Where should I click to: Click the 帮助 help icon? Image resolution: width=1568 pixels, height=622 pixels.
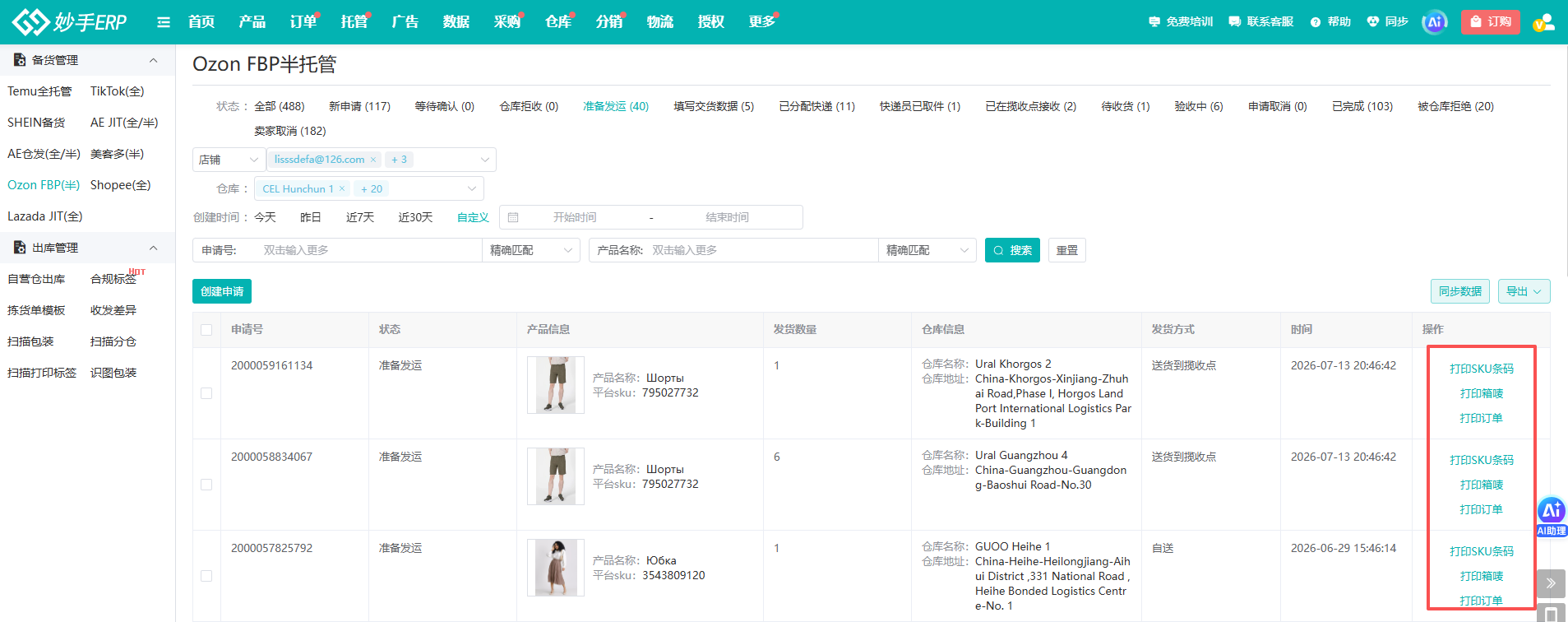pyautogui.click(x=1316, y=22)
